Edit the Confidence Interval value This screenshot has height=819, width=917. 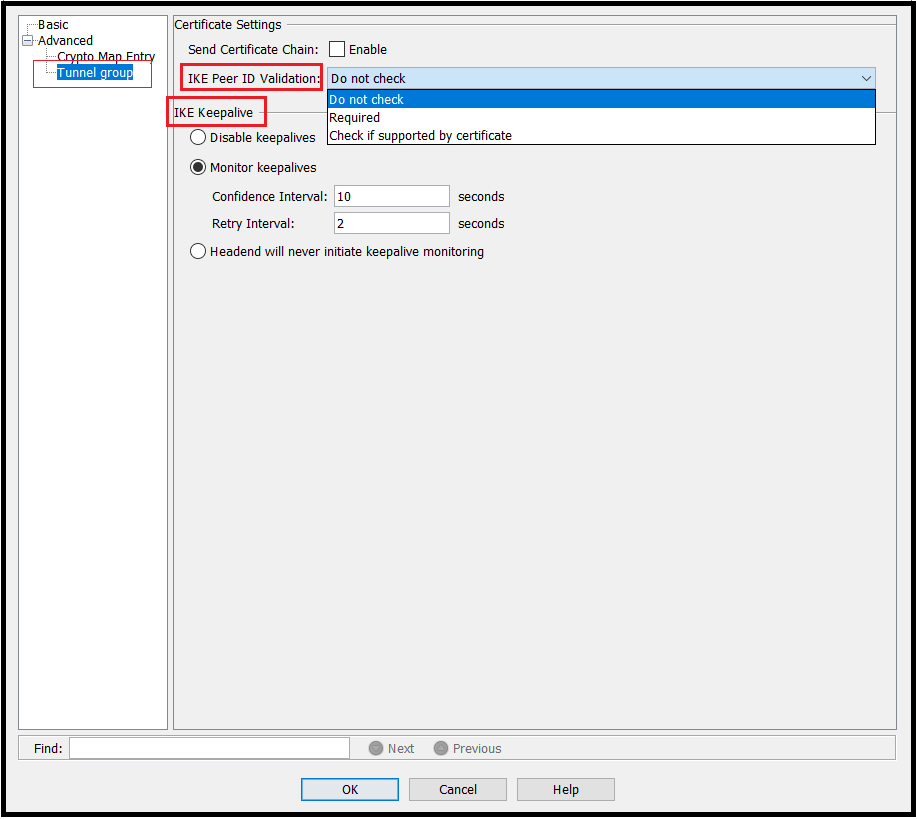tap(391, 196)
